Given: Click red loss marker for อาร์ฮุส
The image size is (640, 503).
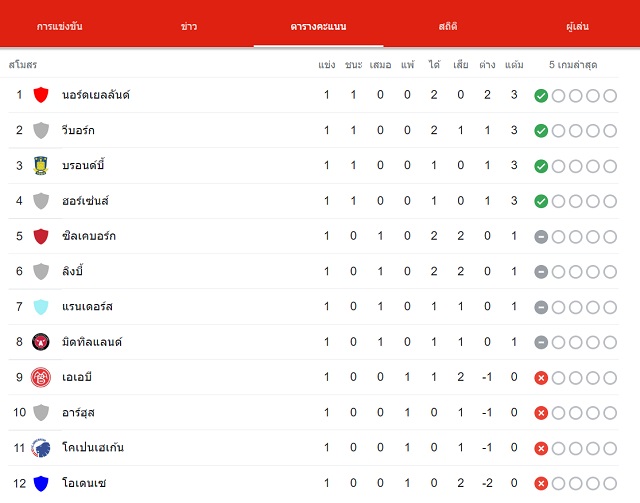Looking at the screenshot, I should click(541, 413).
